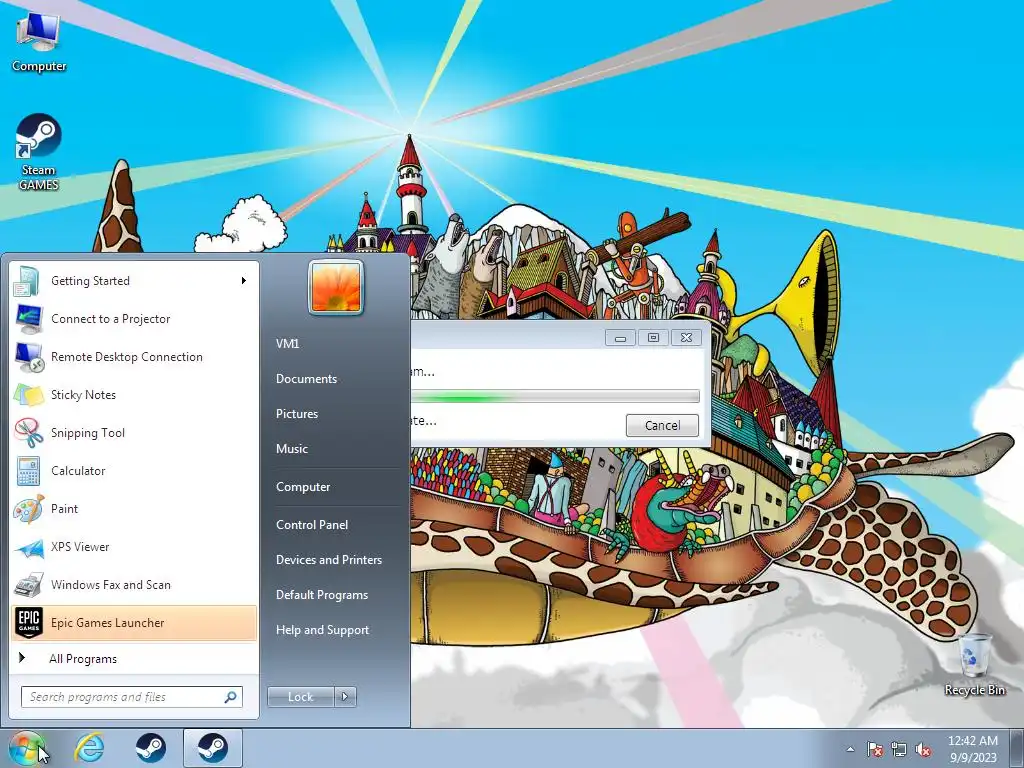
Task: Open the Computer desktop icon
Action: point(39,42)
